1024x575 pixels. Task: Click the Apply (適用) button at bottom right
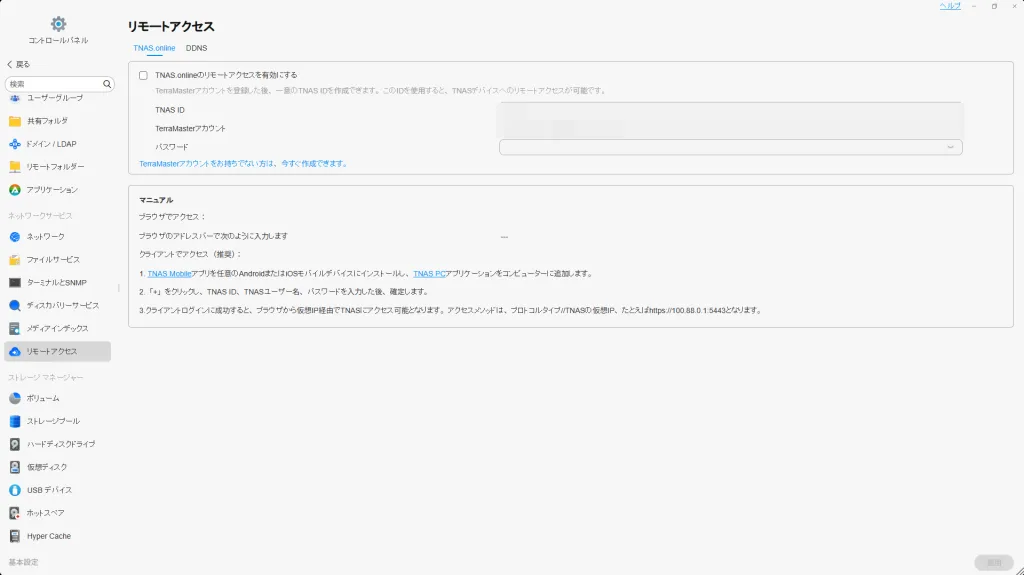tap(993, 563)
